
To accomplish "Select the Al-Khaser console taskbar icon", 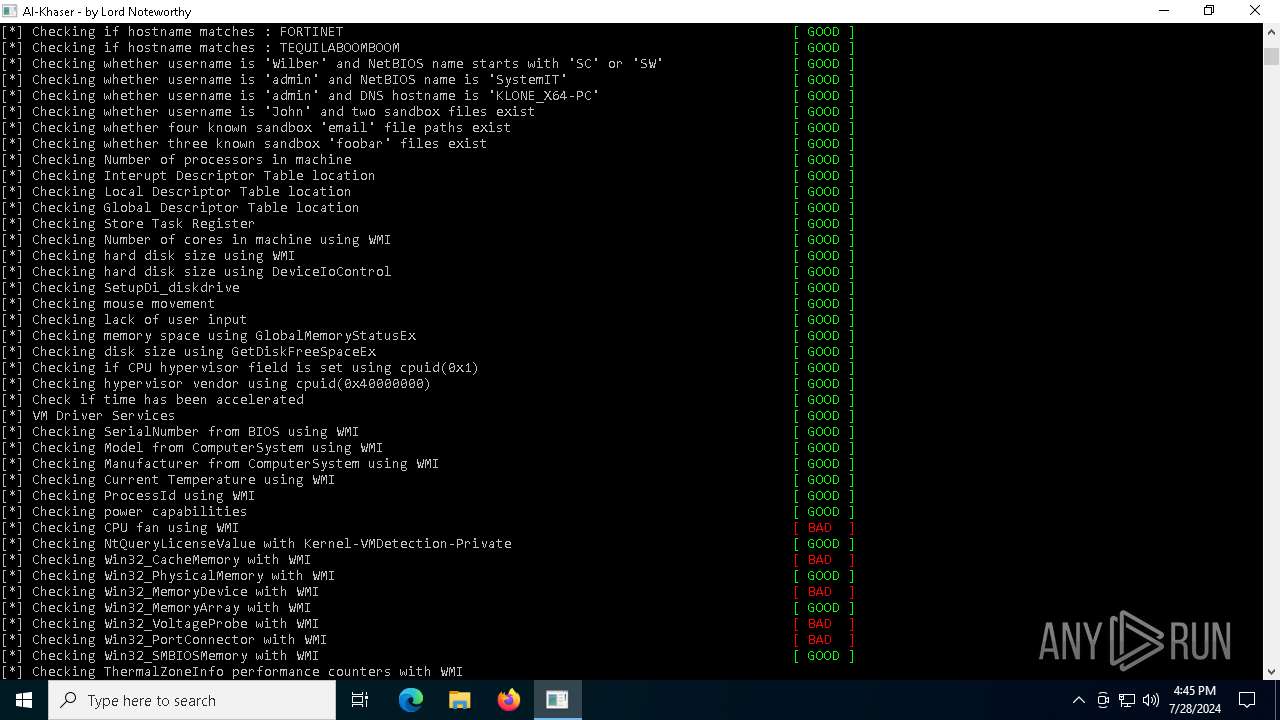I will point(557,700).
